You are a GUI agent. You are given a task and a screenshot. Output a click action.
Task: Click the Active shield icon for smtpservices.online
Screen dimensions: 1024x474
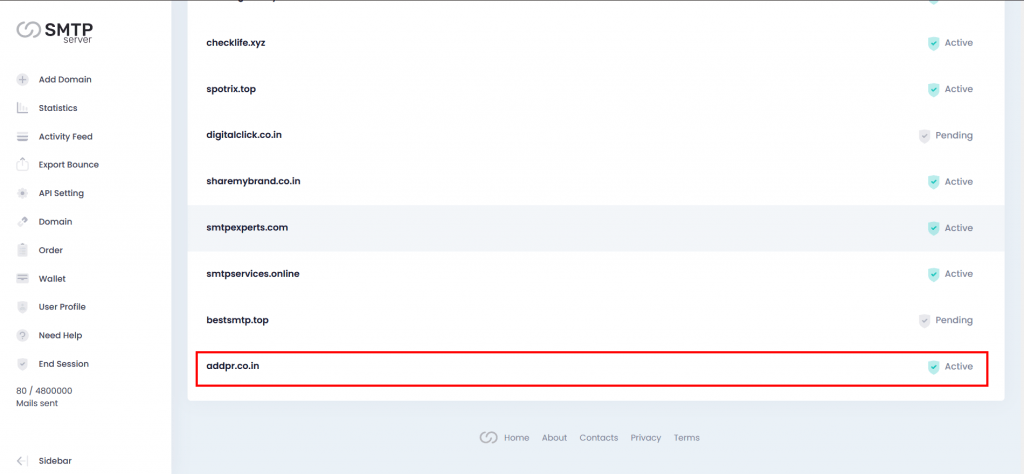tap(934, 274)
